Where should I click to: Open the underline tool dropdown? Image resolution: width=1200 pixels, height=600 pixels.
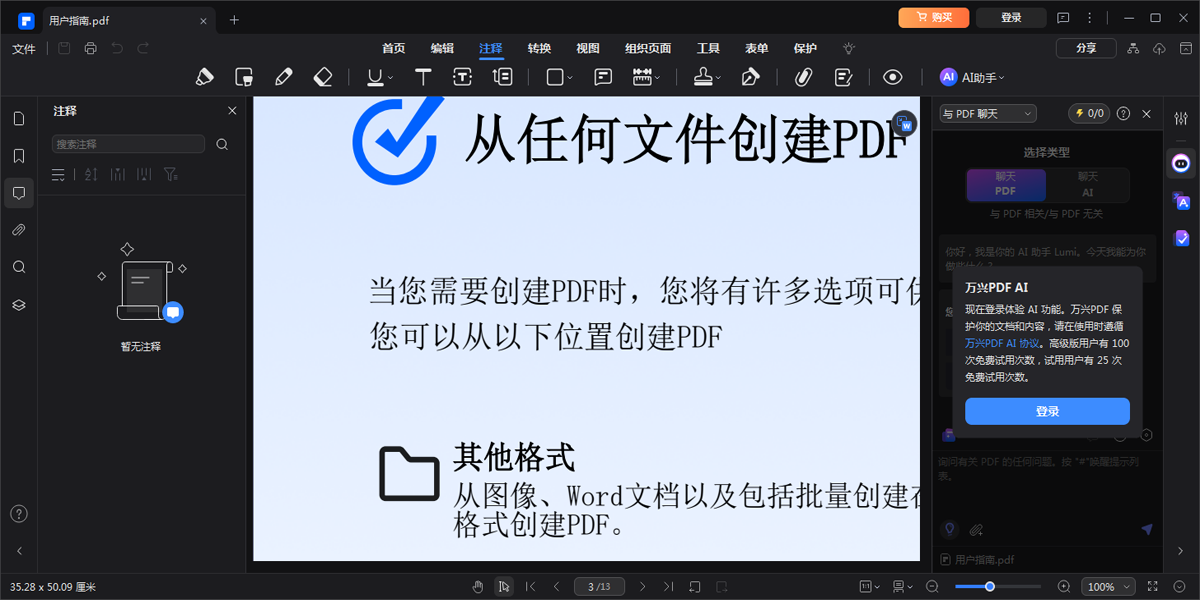[390, 77]
